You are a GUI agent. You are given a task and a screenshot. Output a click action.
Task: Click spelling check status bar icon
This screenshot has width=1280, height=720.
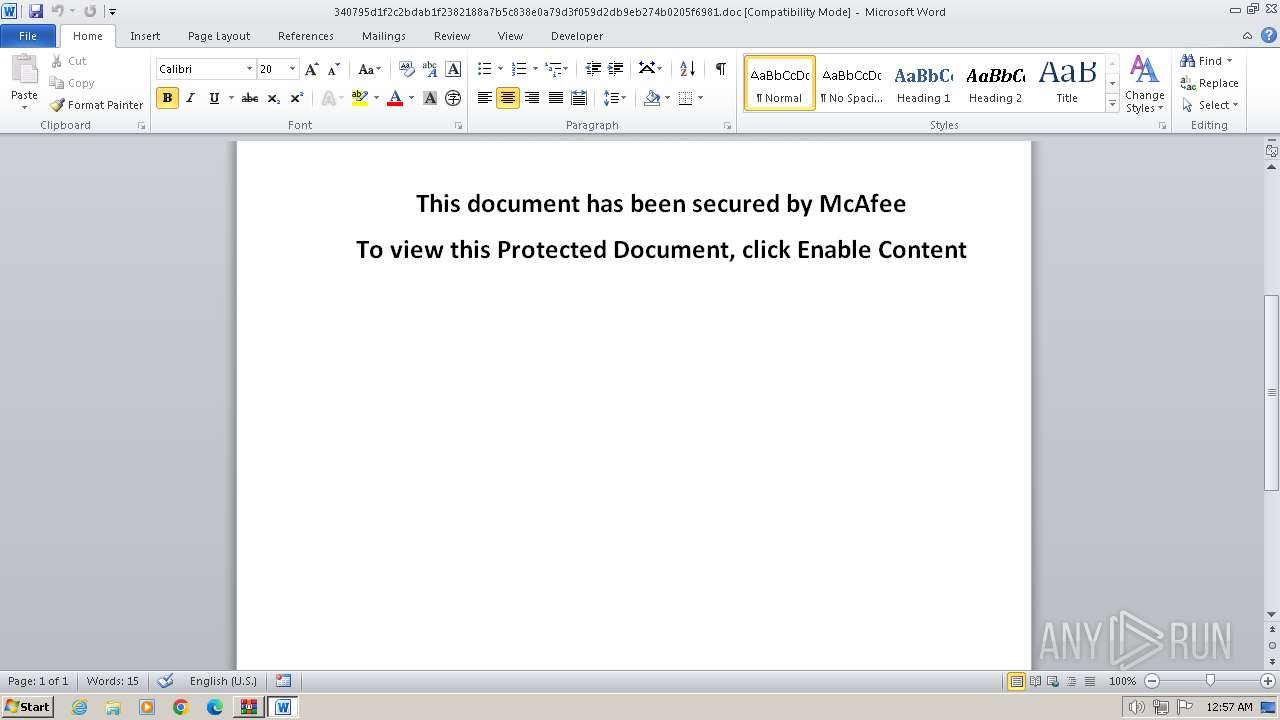coord(166,681)
